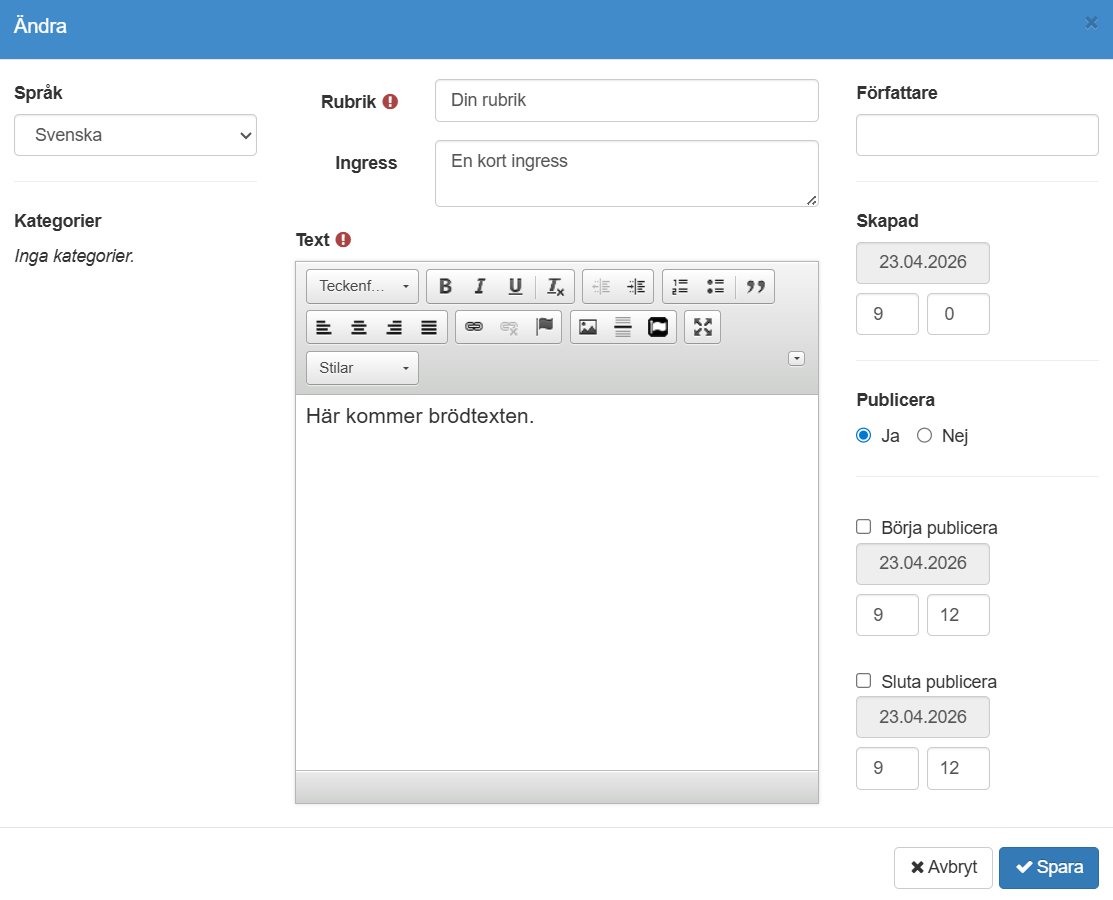Insert a block quote
This screenshot has height=900, width=1113.
(756, 287)
